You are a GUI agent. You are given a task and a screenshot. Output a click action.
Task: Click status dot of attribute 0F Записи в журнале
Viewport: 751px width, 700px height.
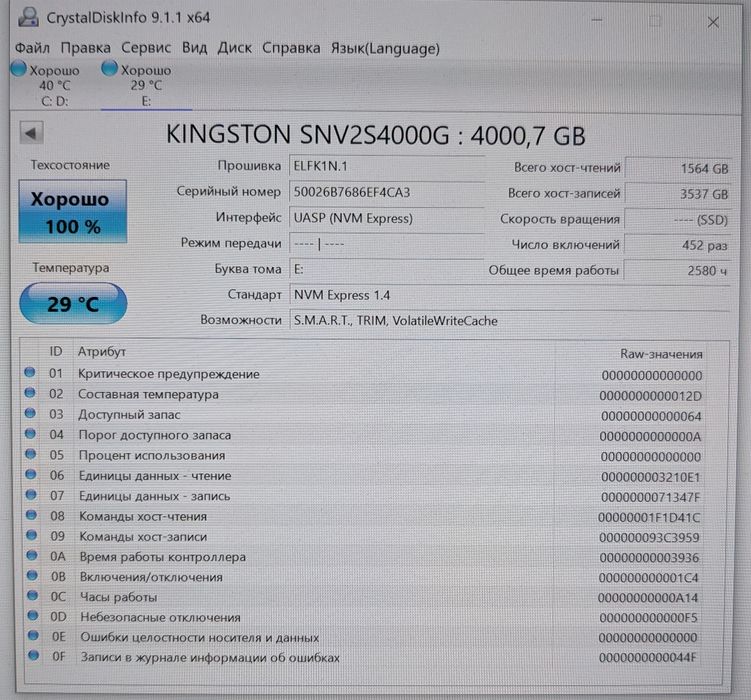(34, 655)
